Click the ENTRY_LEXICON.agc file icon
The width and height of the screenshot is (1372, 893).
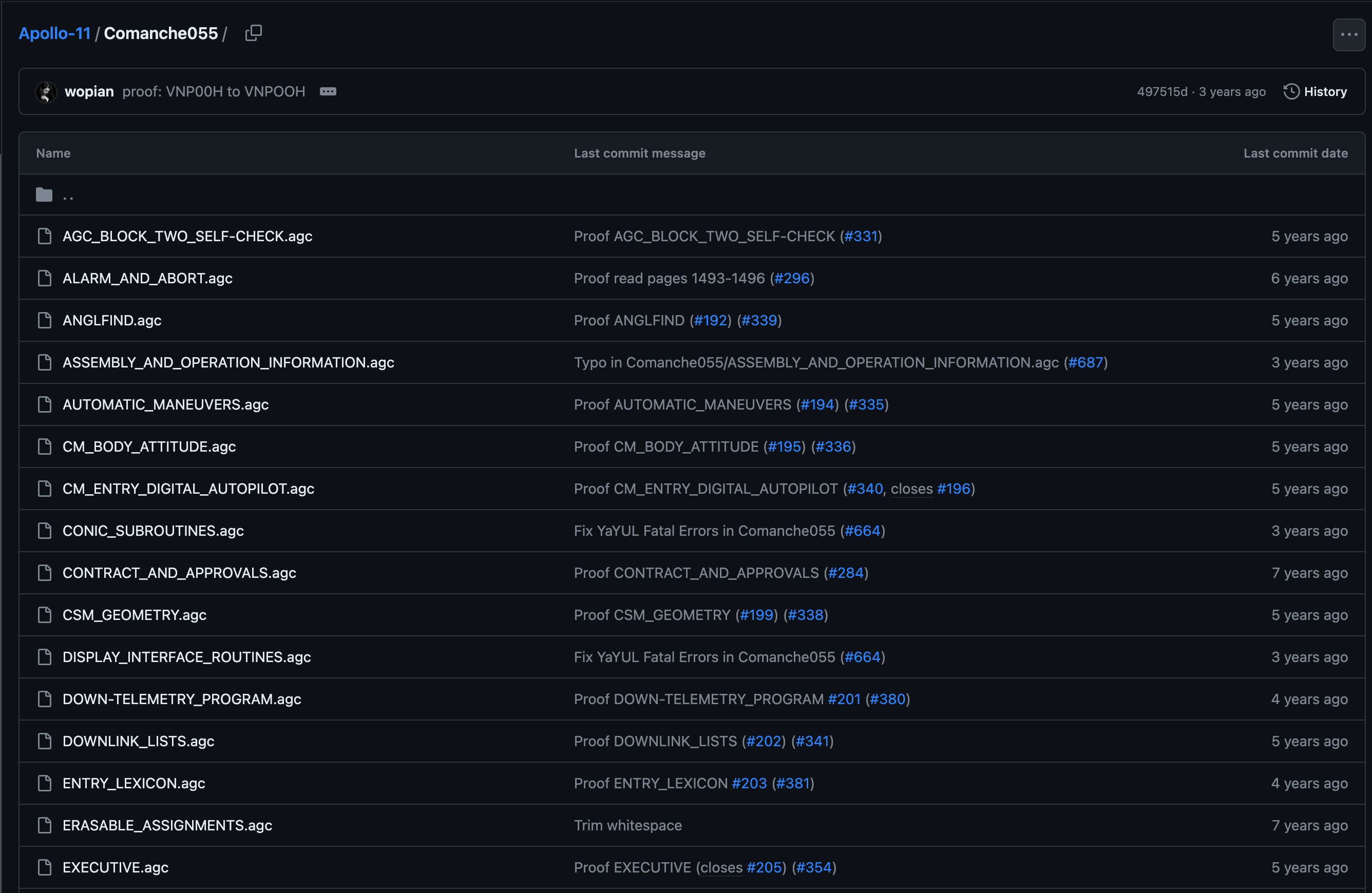(x=44, y=783)
